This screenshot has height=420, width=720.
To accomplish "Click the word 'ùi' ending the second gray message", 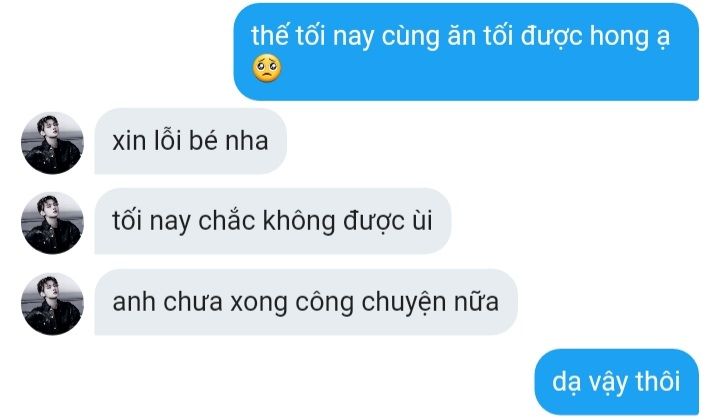I will tap(422, 220).
